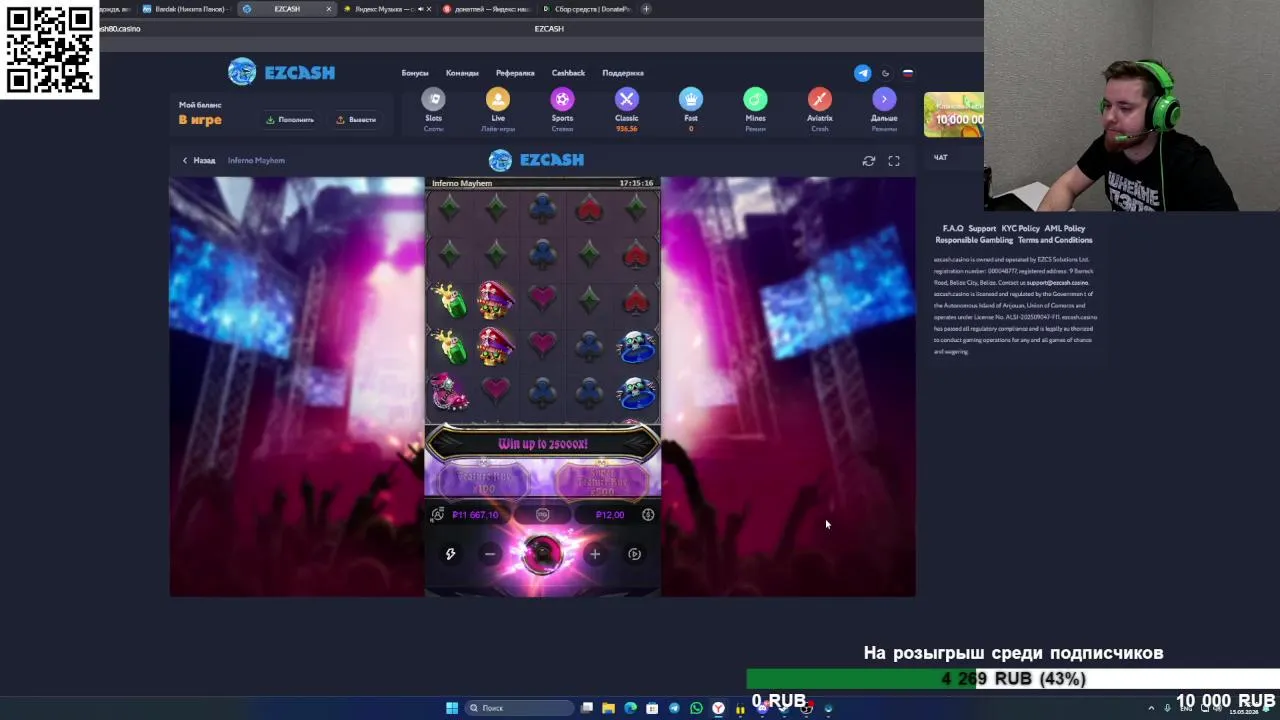This screenshot has height=720, width=1280.
Task: Open bet options coin icon
Action: [x=648, y=515]
